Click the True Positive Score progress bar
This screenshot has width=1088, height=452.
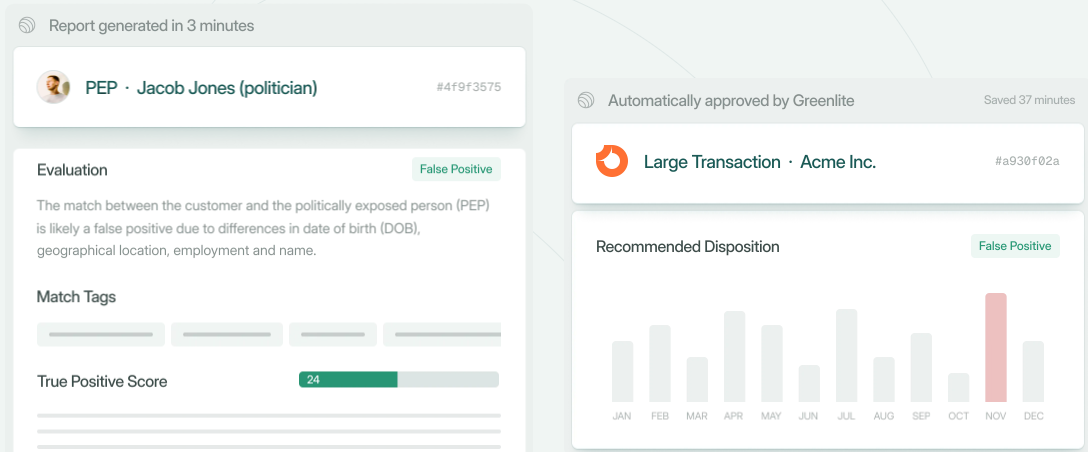(x=398, y=380)
